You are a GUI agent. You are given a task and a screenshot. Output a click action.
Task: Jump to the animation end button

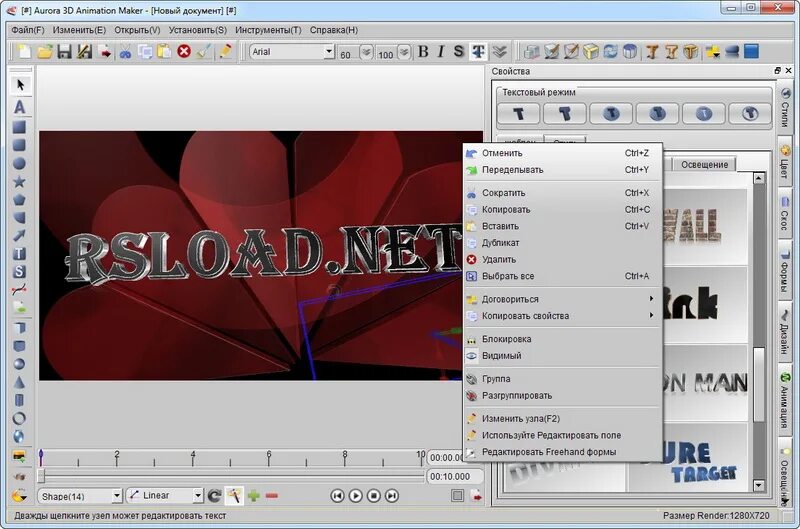(391, 495)
